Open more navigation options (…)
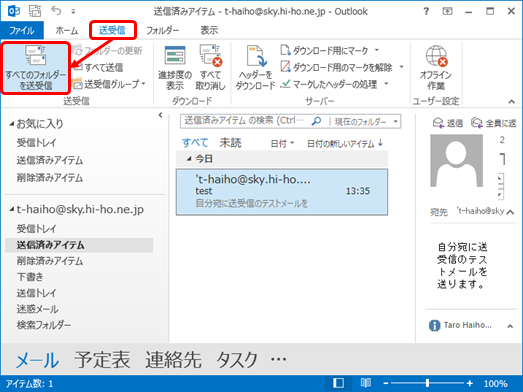Screen dimensions: 523x392 (x=279, y=360)
